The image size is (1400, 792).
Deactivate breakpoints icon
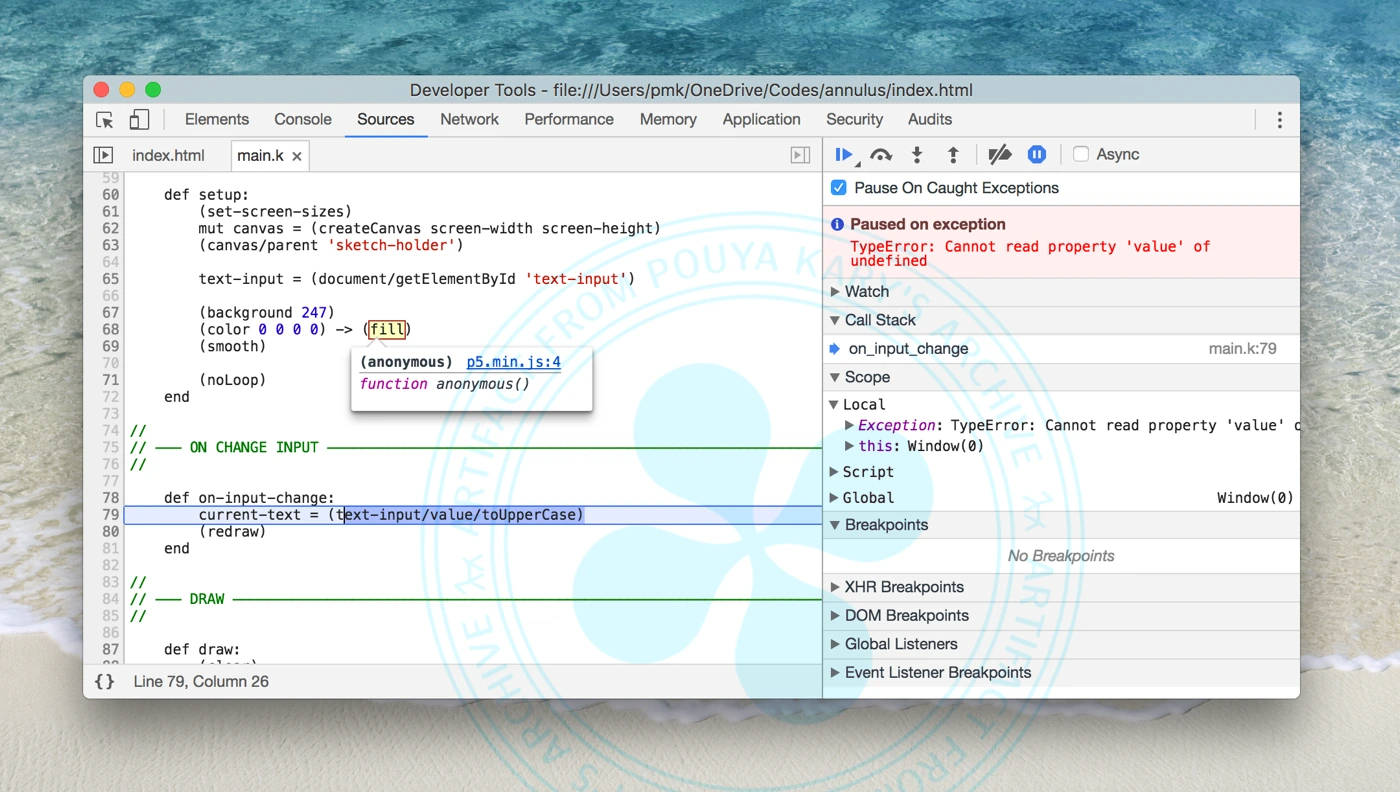999,154
